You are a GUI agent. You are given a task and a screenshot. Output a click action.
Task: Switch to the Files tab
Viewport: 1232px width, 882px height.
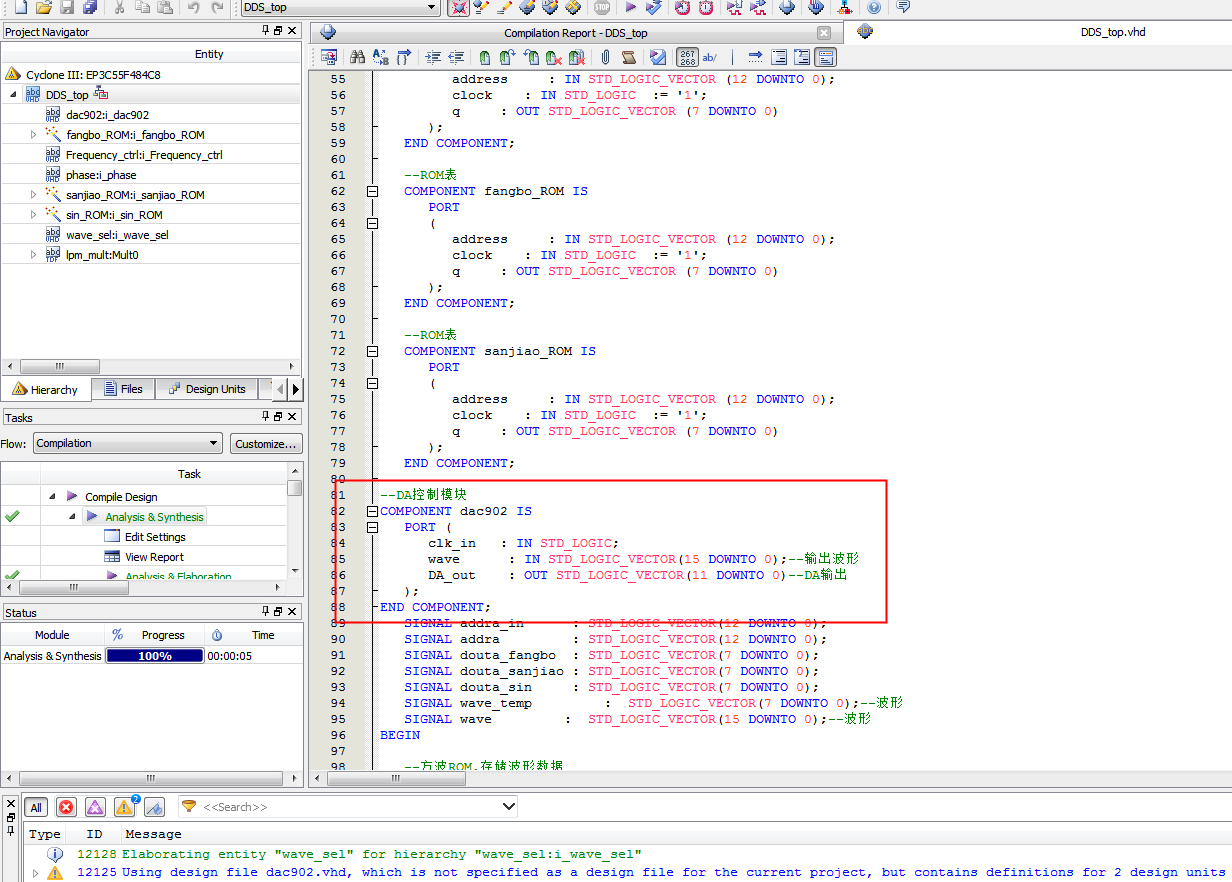coord(122,389)
